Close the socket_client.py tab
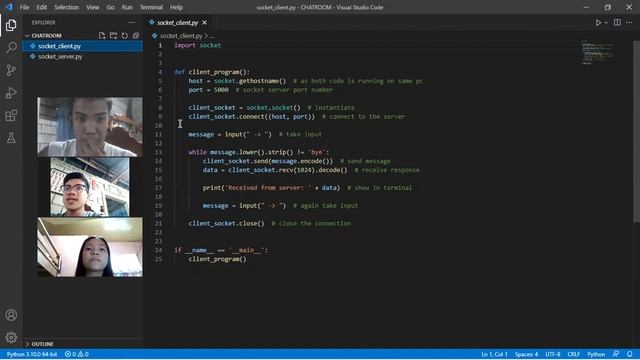The height and width of the screenshot is (360, 640). (x=204, y=22)
